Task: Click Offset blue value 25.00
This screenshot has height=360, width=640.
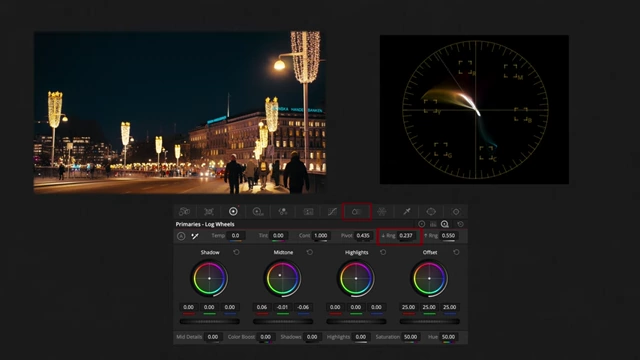Action: pos(449,307)
